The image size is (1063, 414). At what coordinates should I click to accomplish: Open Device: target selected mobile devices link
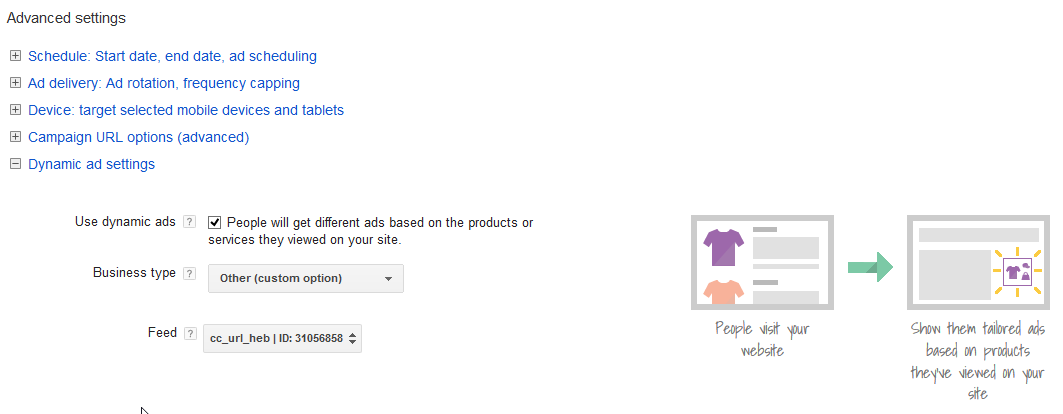click(186, 110)
